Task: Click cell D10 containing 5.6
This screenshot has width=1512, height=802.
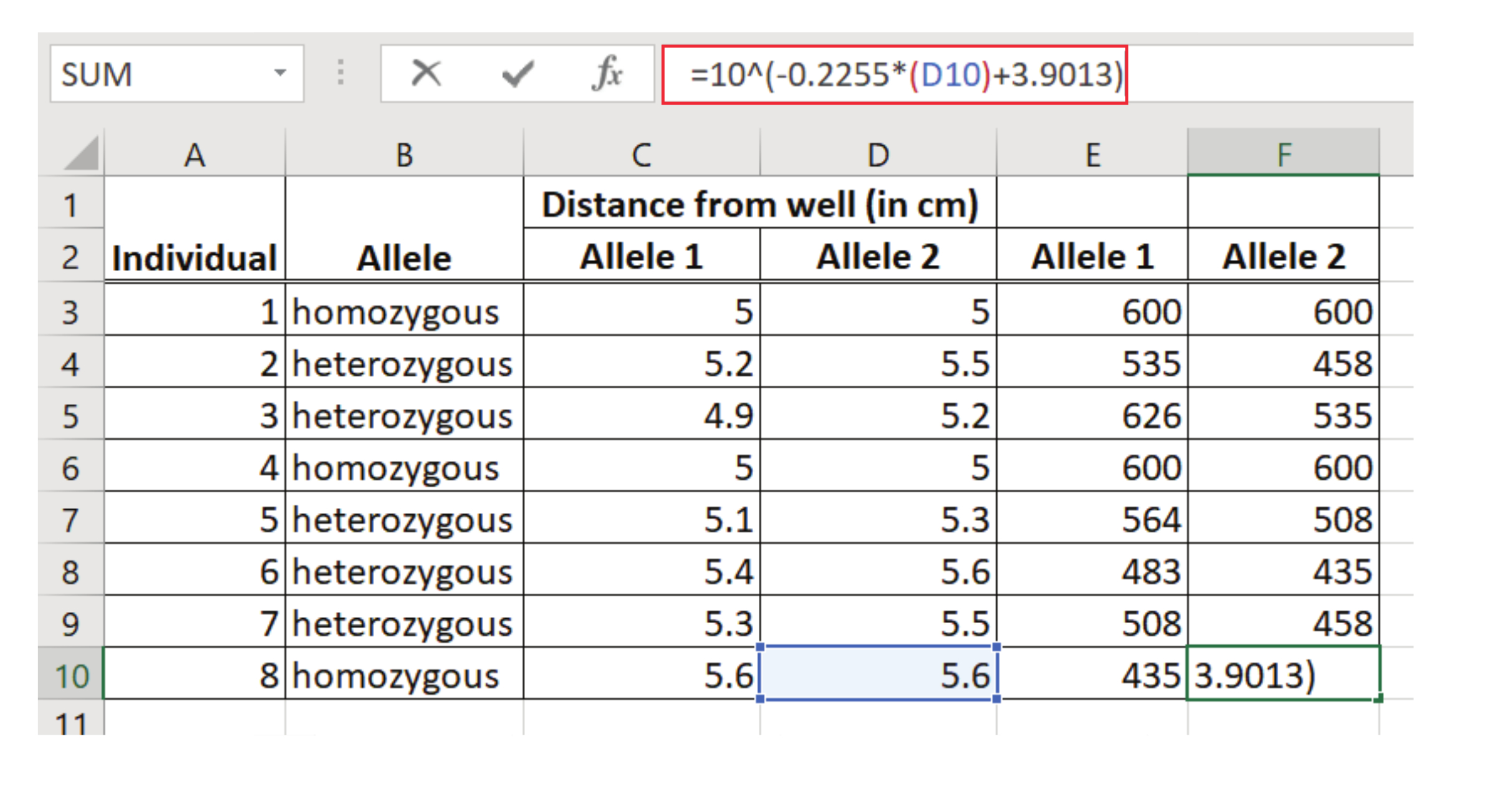Action: pyautogui.click(x=878, y=675)
